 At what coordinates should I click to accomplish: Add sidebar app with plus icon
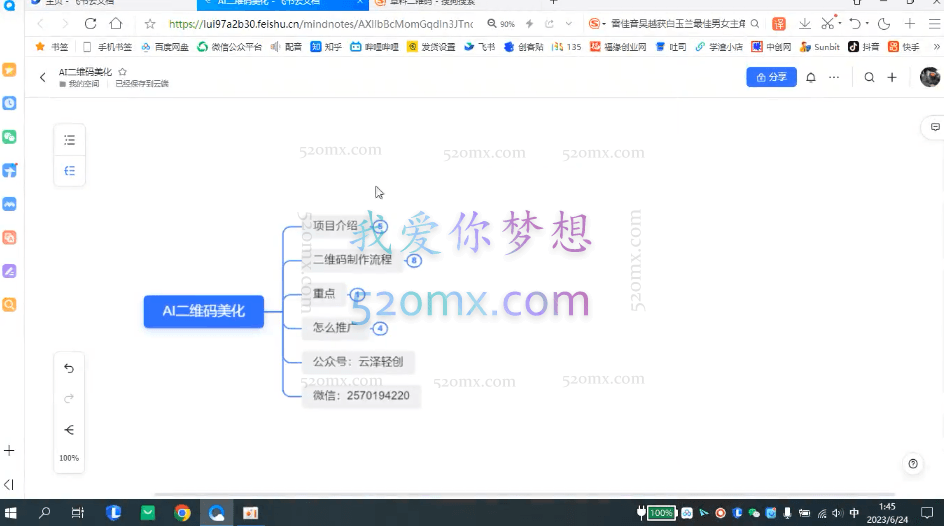[9, 451]
